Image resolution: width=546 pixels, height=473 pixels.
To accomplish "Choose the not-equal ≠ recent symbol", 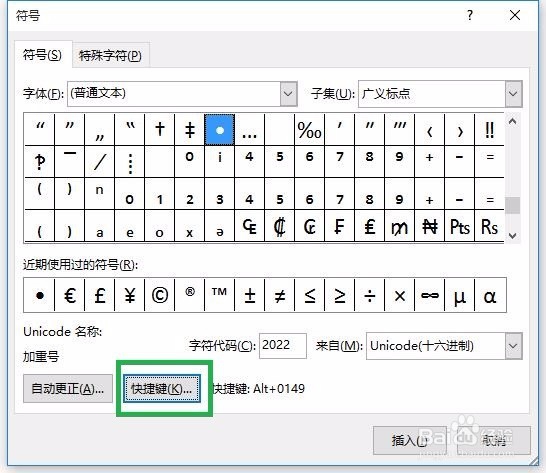I will 279,295.
